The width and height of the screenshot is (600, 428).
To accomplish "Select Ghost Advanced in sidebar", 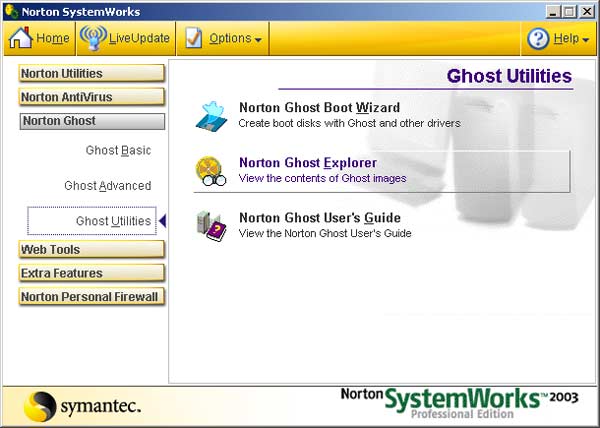I will tap(108, 186).
